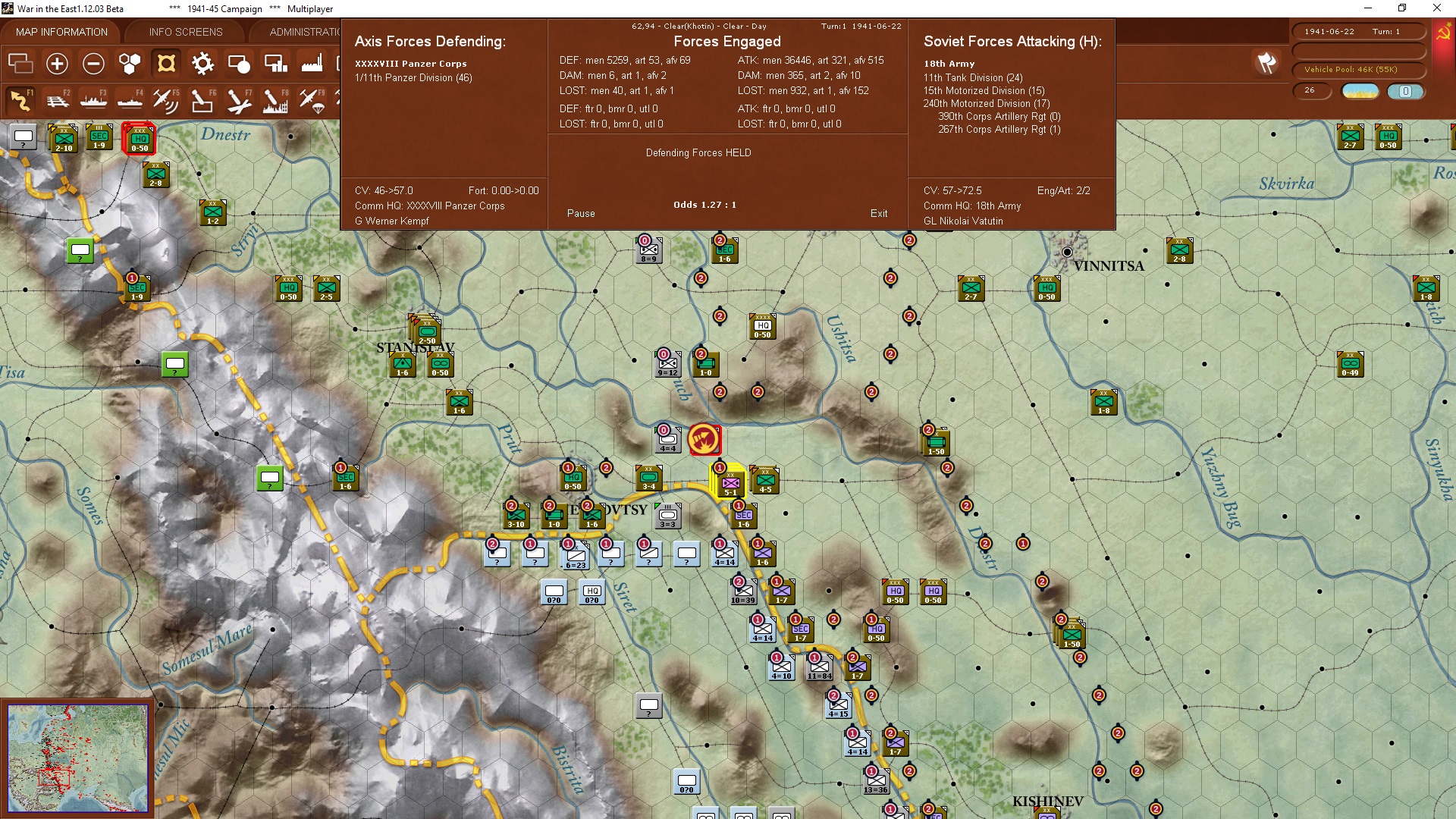
Task: Select the 9=12 unit counter
Action: click(x=667, y=364)
